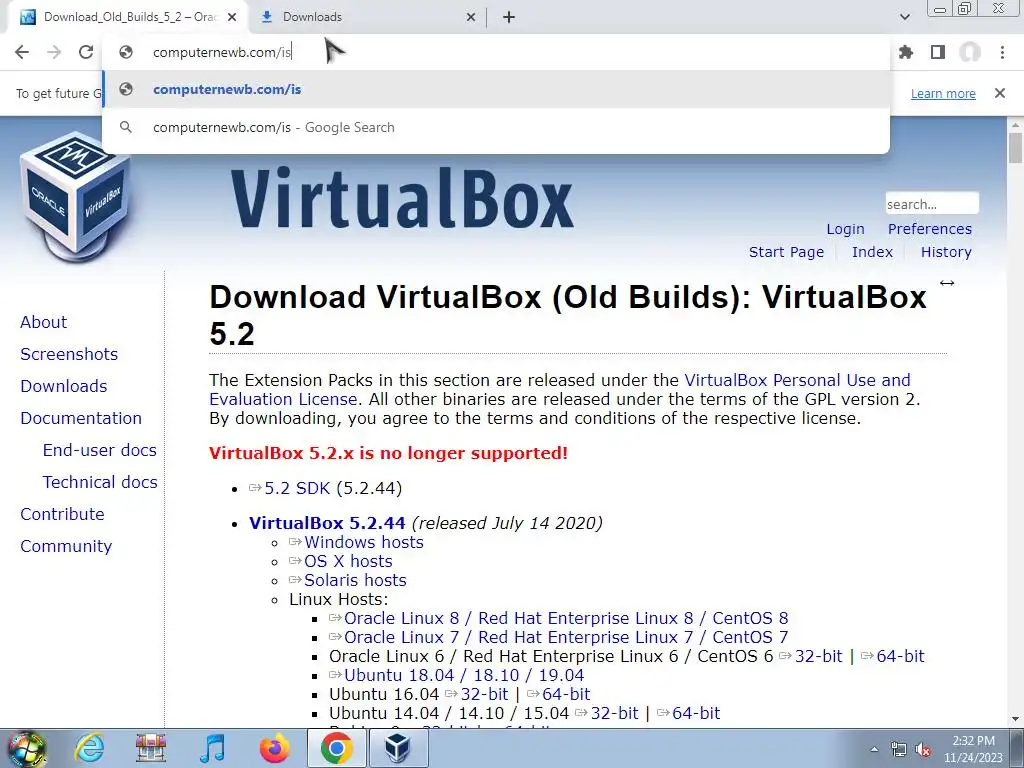Dismiss the Chrome update infobar
Image resolution: width=1024 pixels, height=768 pixels.
(x=1000, y=93)
